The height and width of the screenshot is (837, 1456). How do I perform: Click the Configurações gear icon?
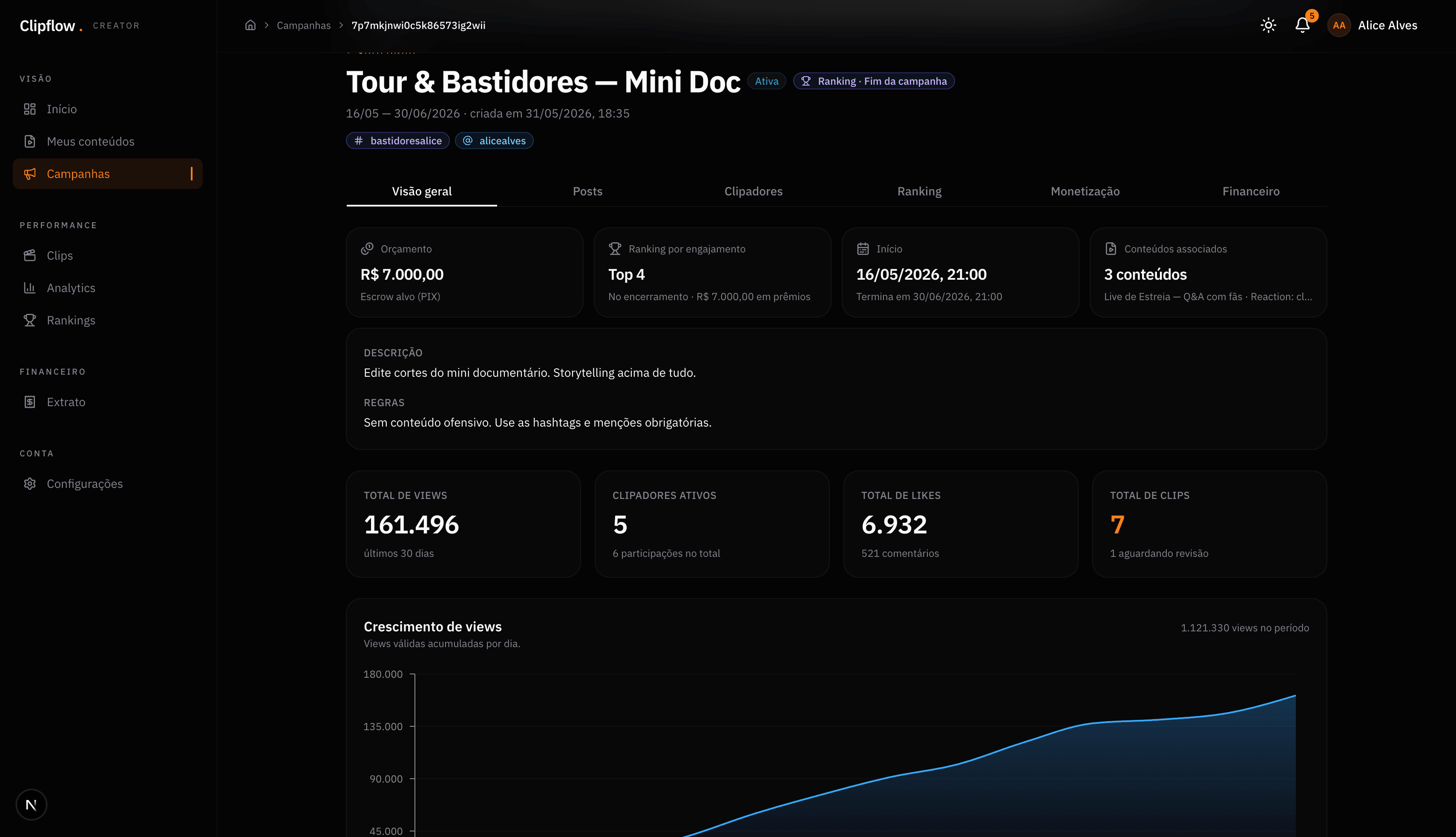click(30, 484)
